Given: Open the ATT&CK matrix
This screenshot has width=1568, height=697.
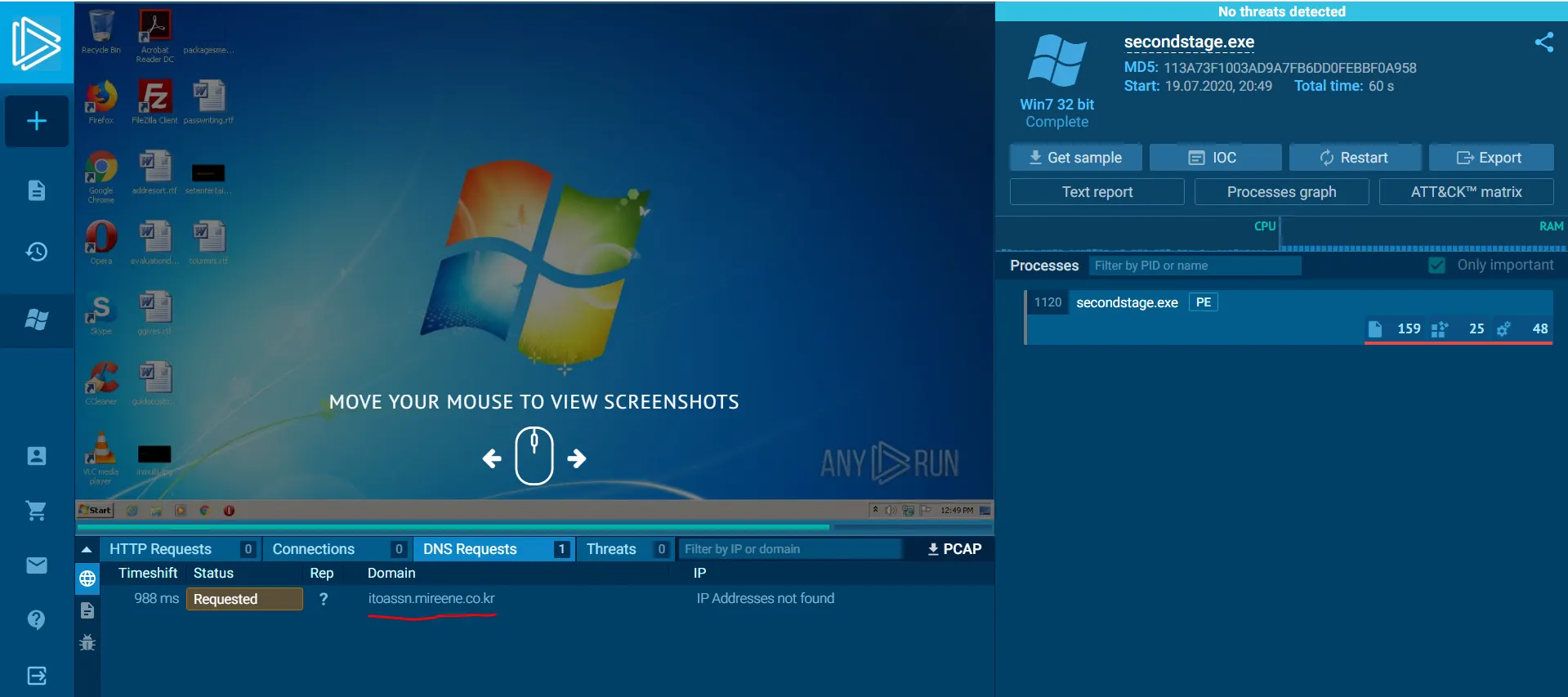Looking at the screenshot, I should coord(1467,192).
